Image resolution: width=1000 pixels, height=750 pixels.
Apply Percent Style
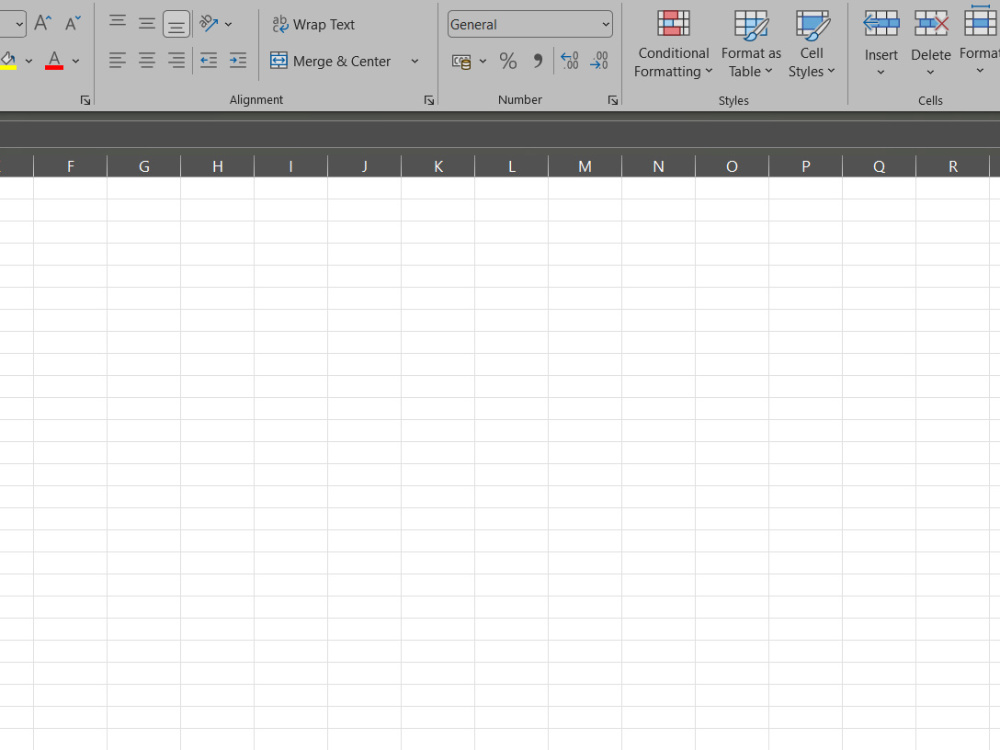coord(508,61)
